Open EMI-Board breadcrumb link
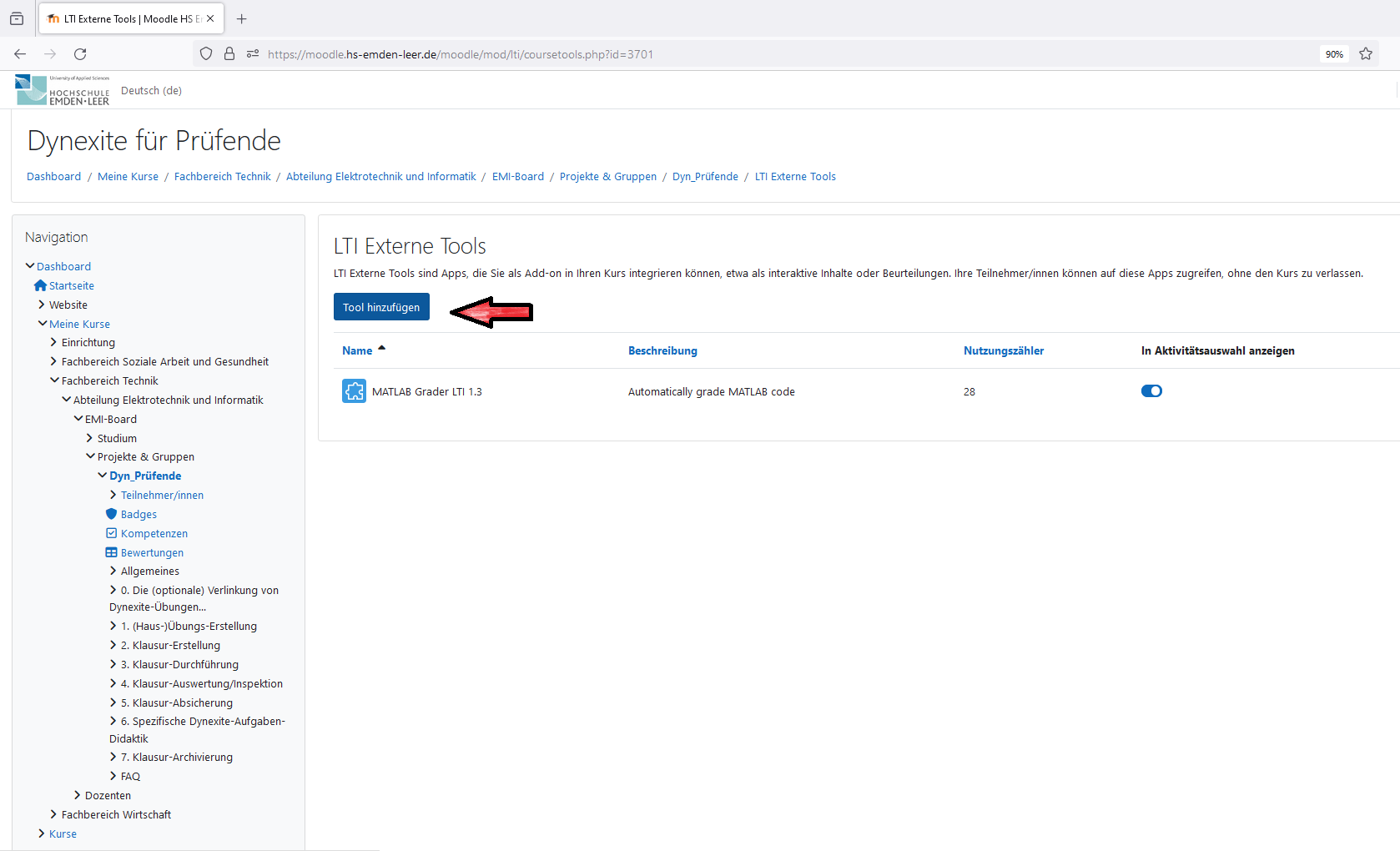The height and width of the screenshot is (851, 1400). 518,176
